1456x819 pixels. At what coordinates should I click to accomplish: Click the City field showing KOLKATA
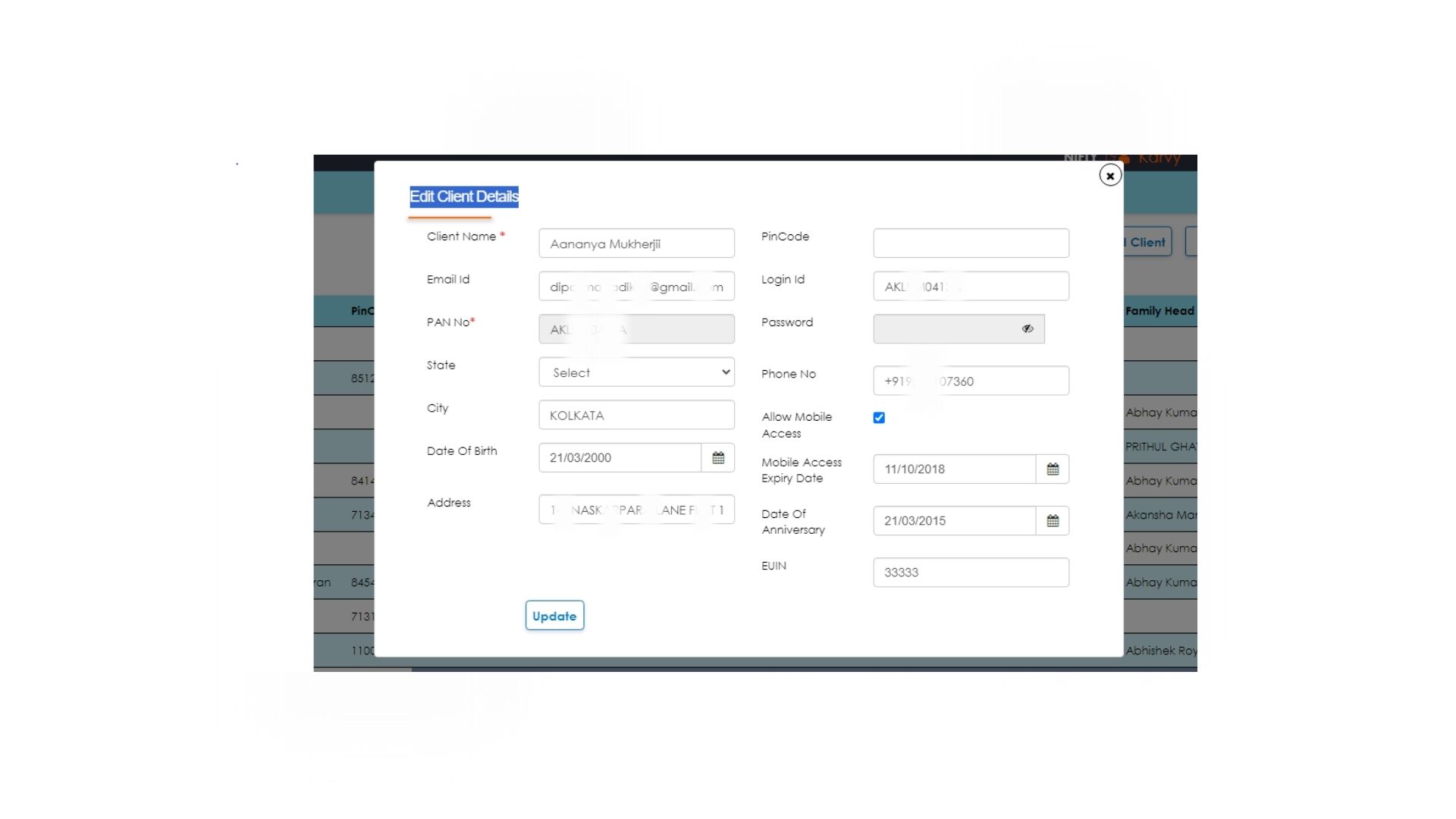pos(637,416)
